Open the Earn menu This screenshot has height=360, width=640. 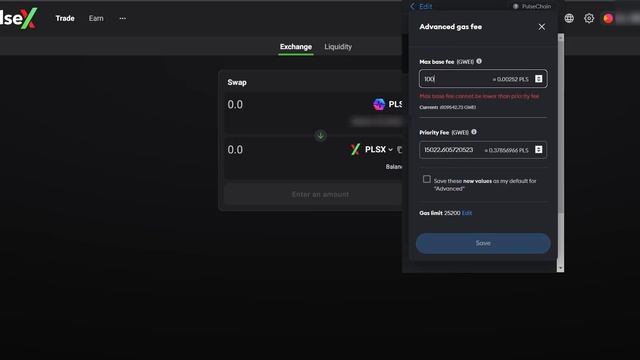click(96, 18)
